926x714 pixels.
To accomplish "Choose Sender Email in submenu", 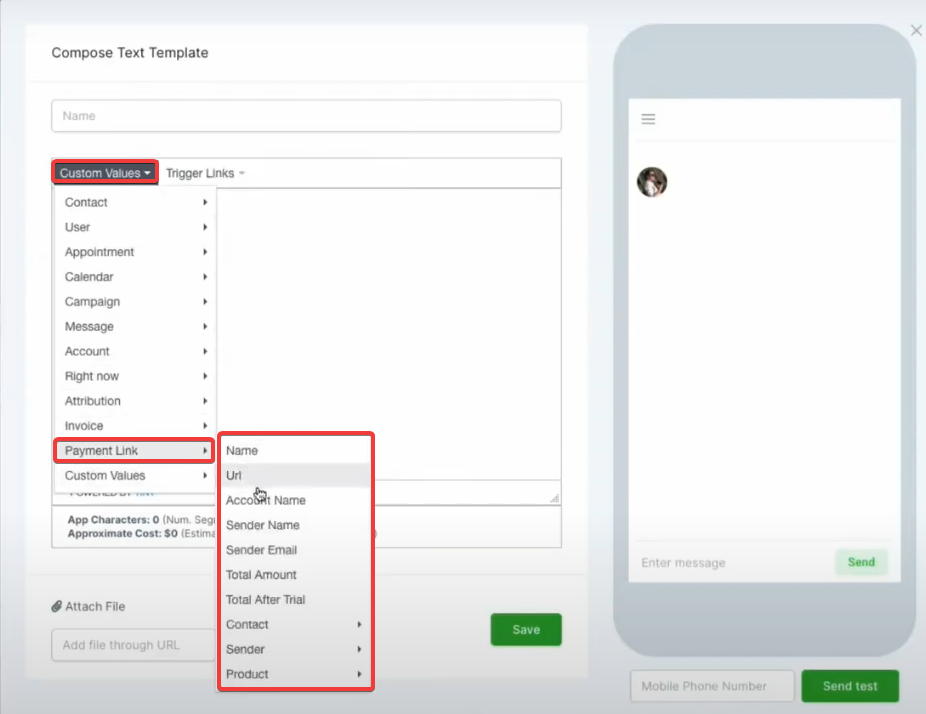I will [296, 550].
